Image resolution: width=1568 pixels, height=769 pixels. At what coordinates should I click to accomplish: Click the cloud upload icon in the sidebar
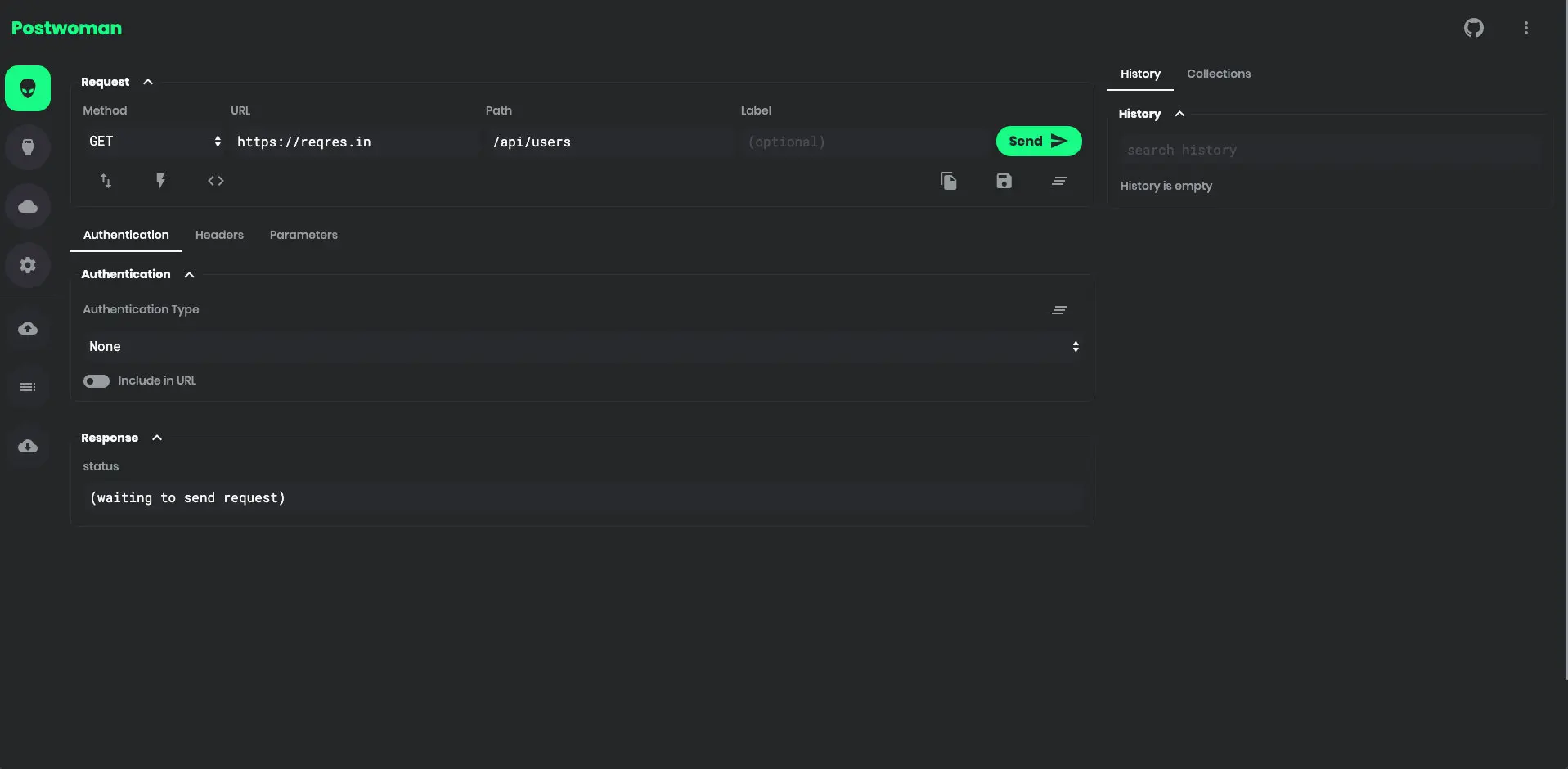click(x=28, y=328)
